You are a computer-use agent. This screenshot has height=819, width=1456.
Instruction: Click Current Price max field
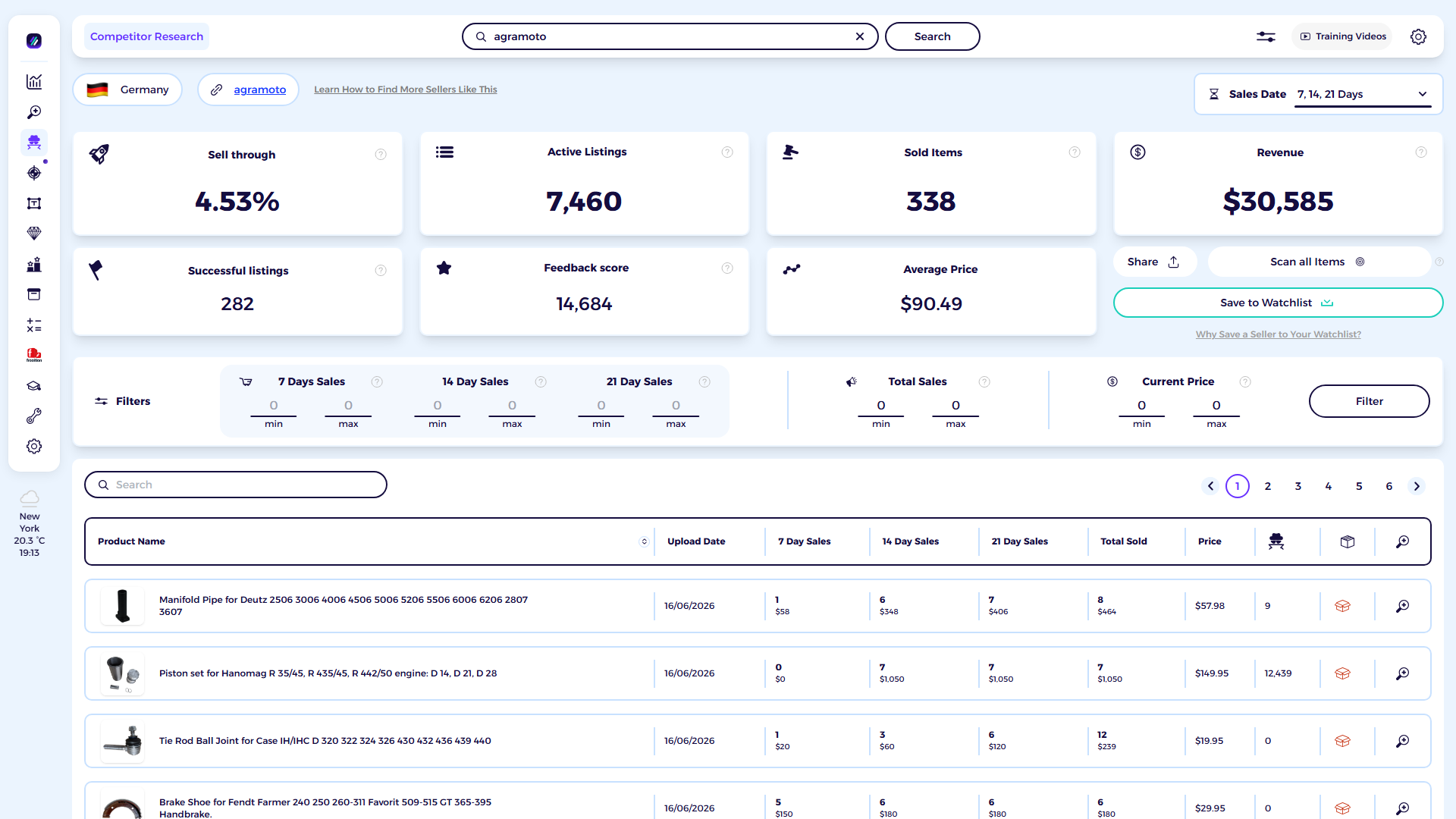(1216, 406)
